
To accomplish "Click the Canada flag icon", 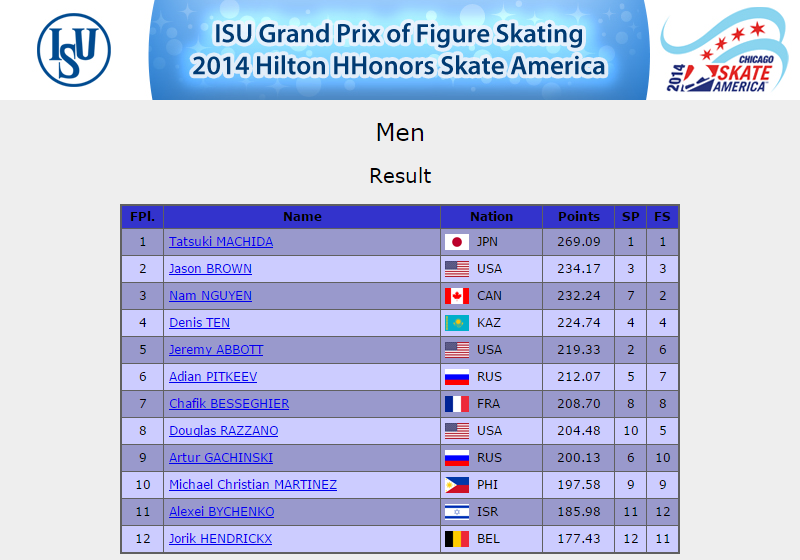I will 457,296.
